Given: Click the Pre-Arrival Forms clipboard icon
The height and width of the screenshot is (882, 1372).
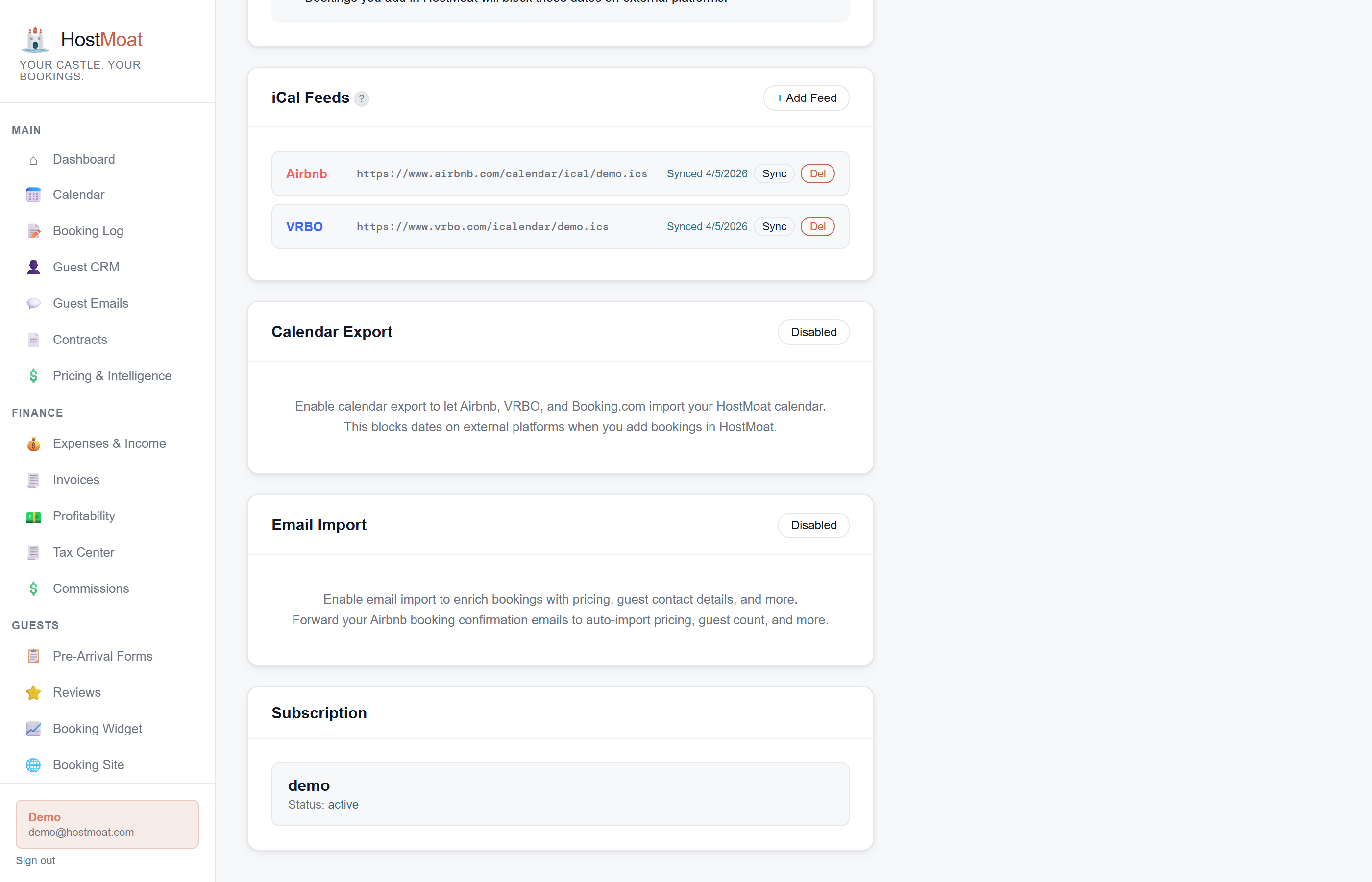Looking at the screenshot, I should (x=33, y=656).
